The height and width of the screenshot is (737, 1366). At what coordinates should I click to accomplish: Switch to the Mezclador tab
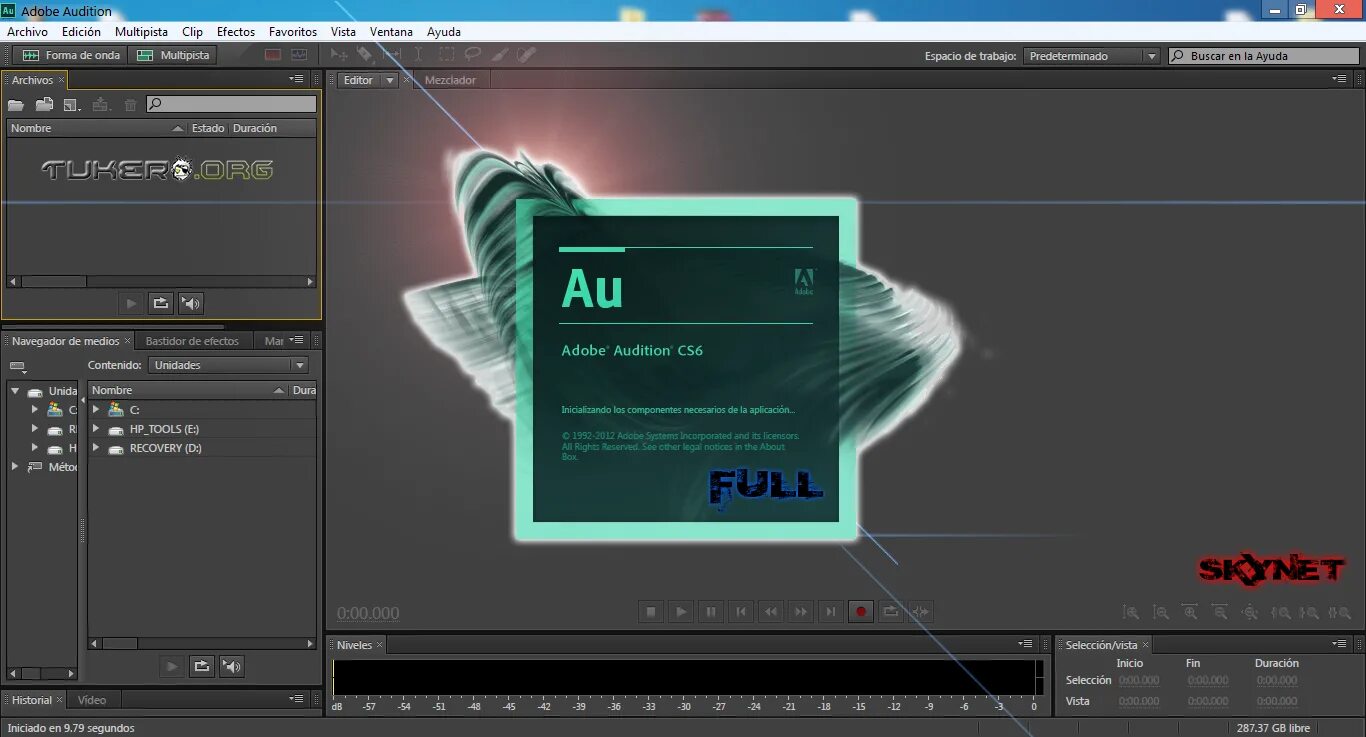[450, 80]
